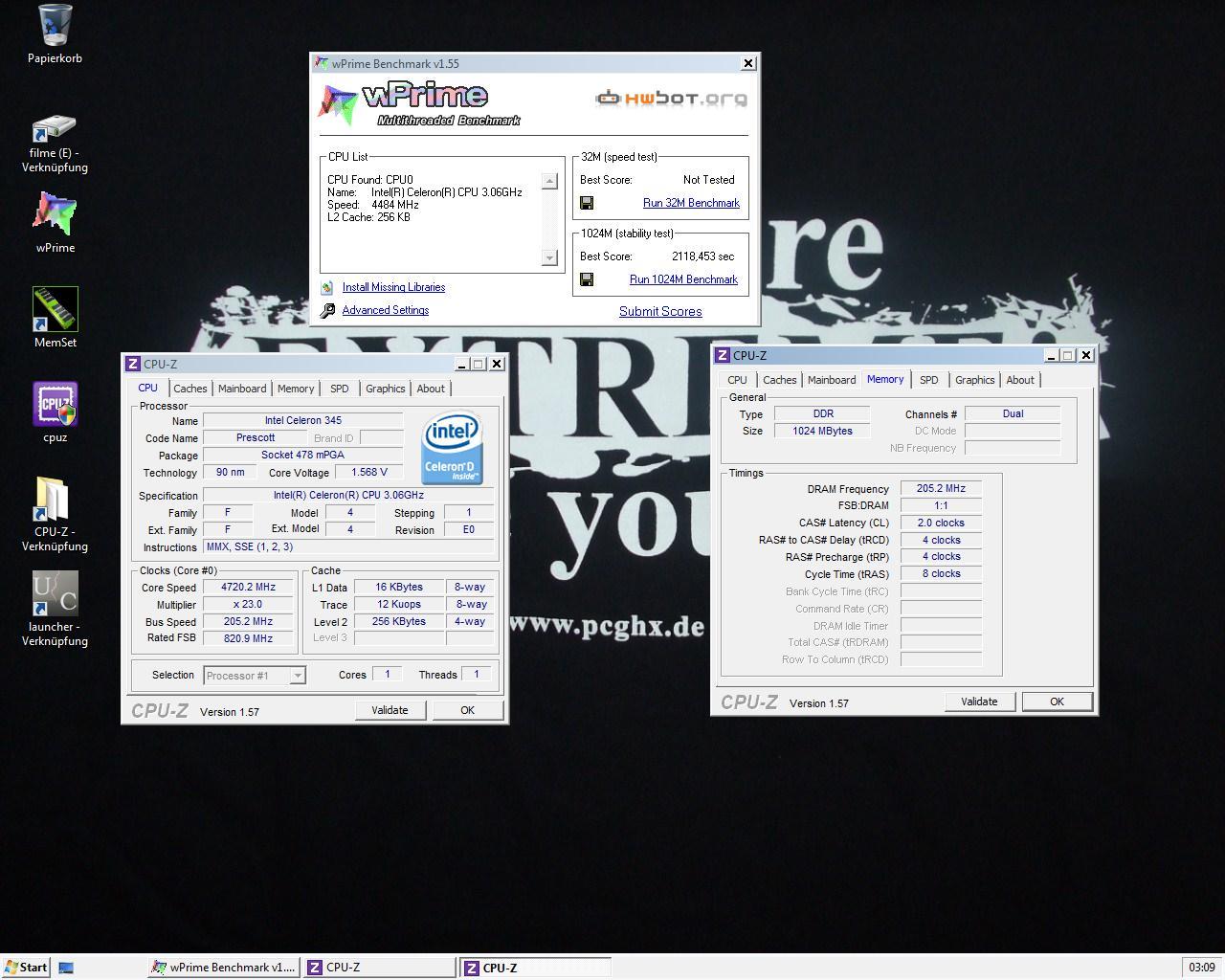The height and width of the screenshot is (980, 1225).
Task: Open SPD tab in left CPU-Z window
Action: click(x=340, y=389)
